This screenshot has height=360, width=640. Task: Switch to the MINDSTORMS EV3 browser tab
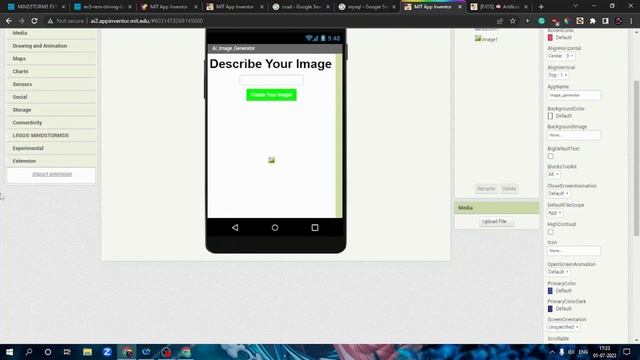pos(36,7)
